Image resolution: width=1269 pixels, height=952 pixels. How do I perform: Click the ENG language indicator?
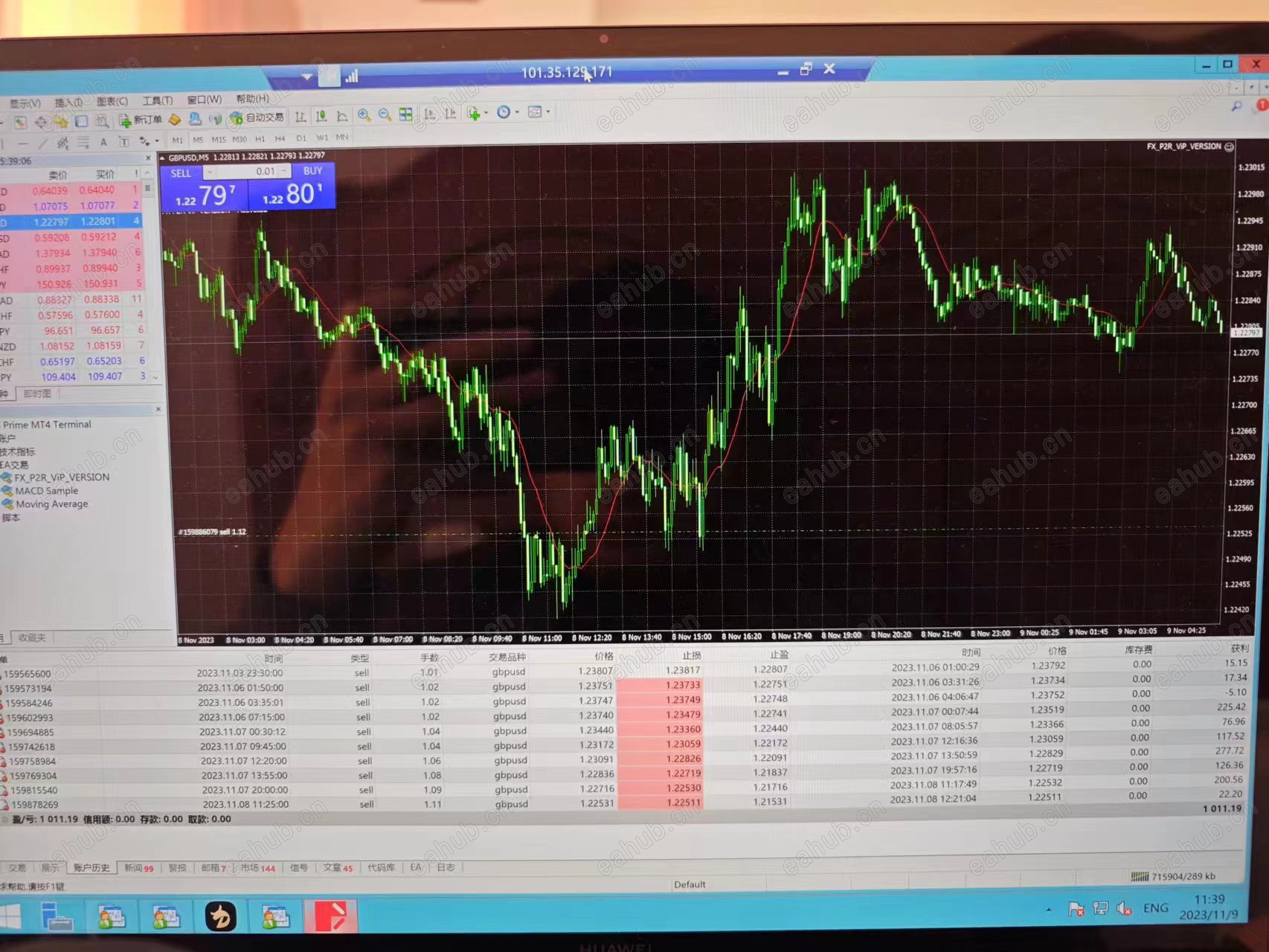click(1155, 907)
